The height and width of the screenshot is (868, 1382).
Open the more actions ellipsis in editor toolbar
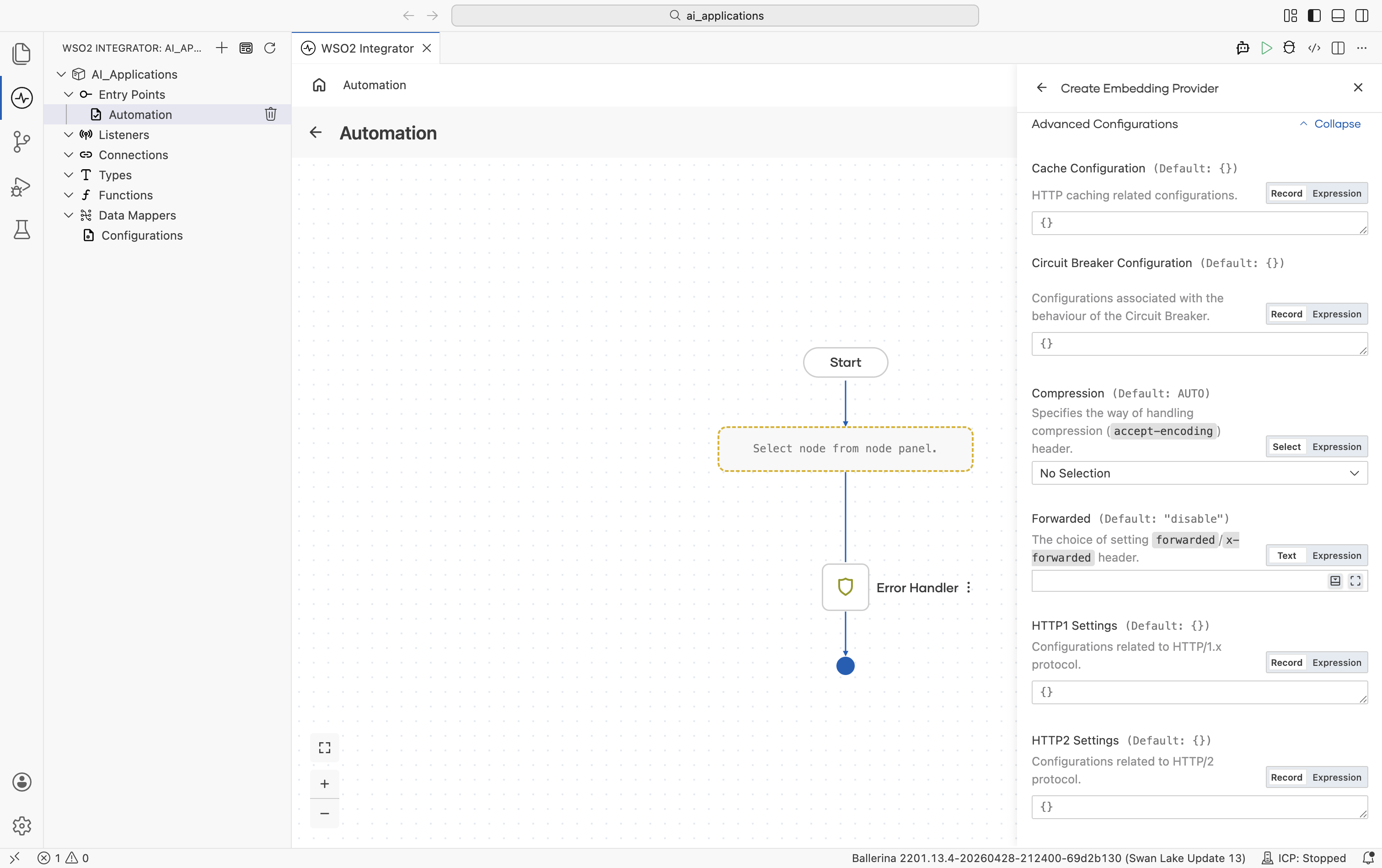1362,48
